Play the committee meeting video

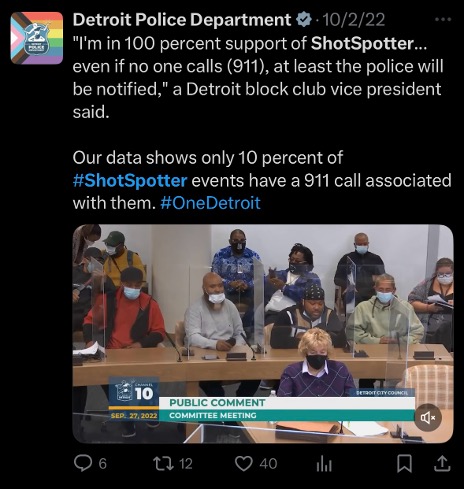[x=263, y=334]
